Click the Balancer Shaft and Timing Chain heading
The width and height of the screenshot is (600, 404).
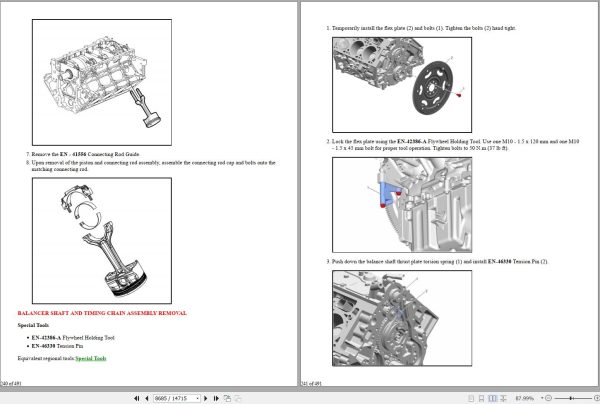pos(102,313)
